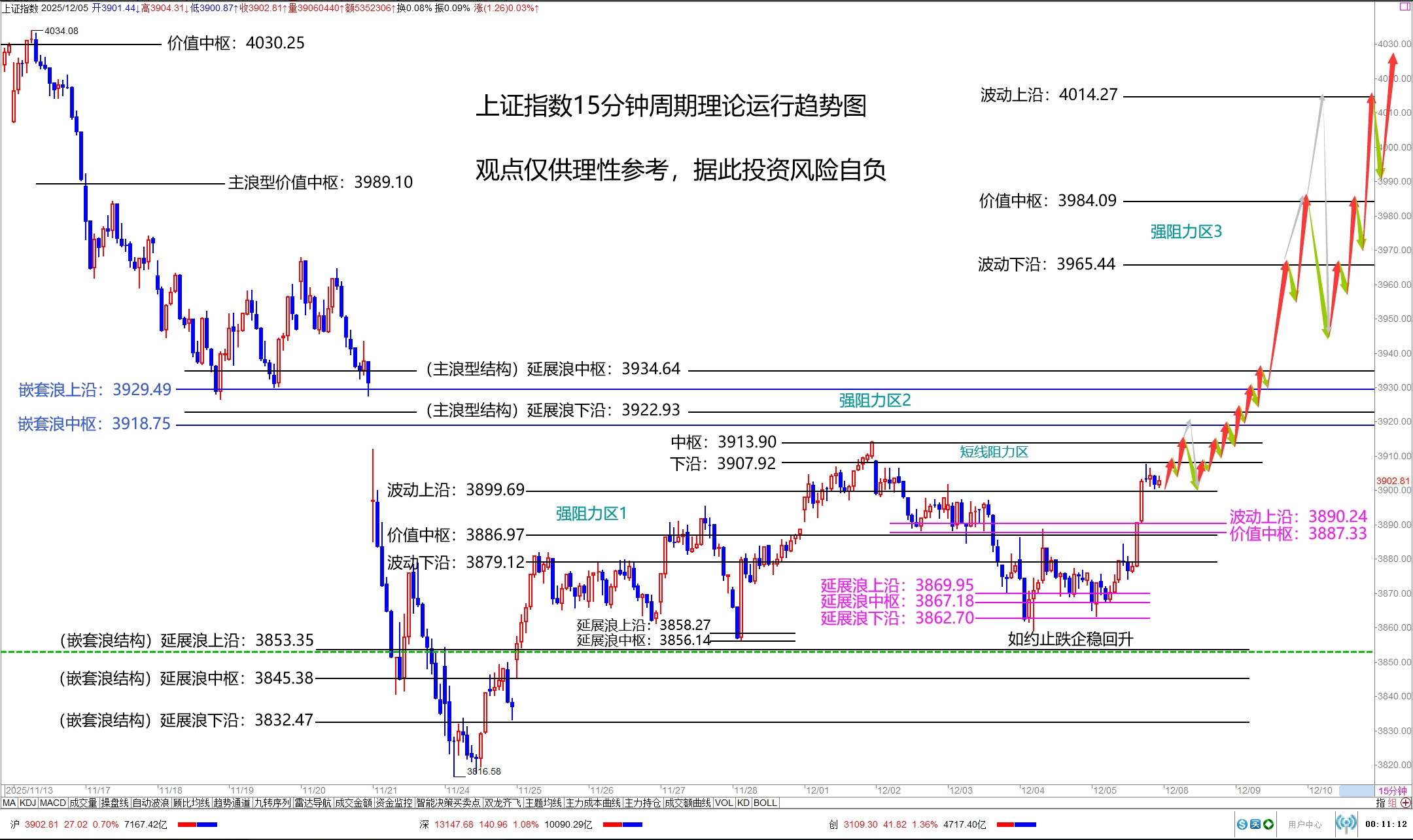Image resolution: width=1413 pixels, height=840 pixels.
Task: Select the 智能决策买卖点 indicator tab
Action: tap(448, 803)
